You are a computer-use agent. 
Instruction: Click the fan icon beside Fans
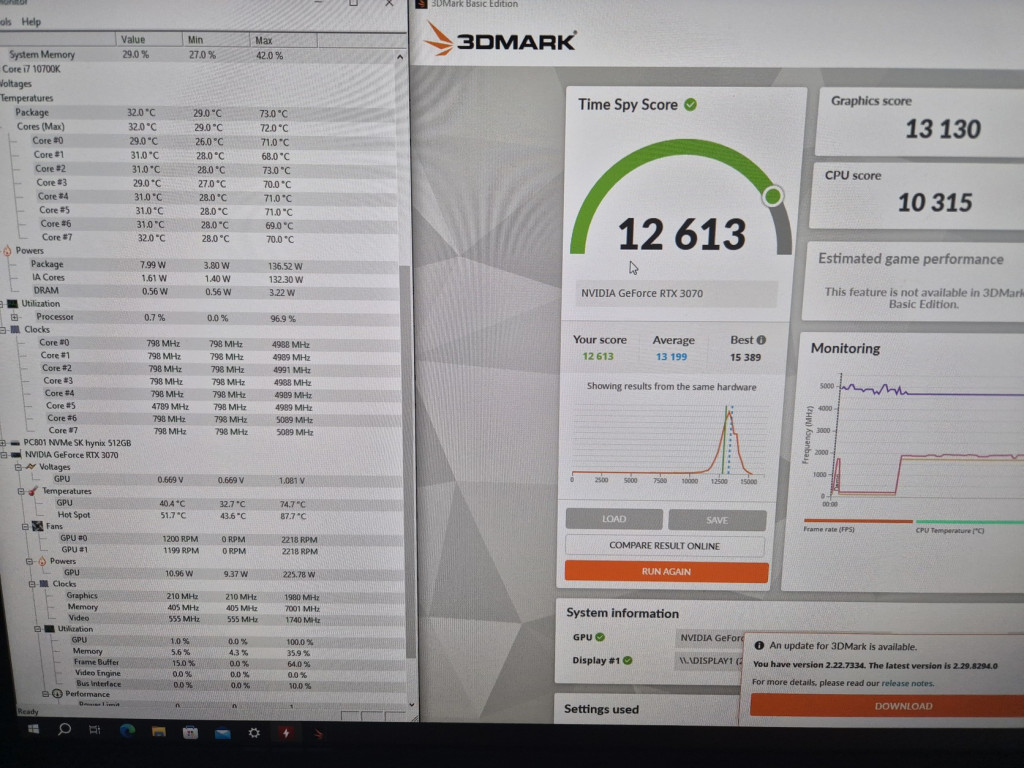(37, 526)
